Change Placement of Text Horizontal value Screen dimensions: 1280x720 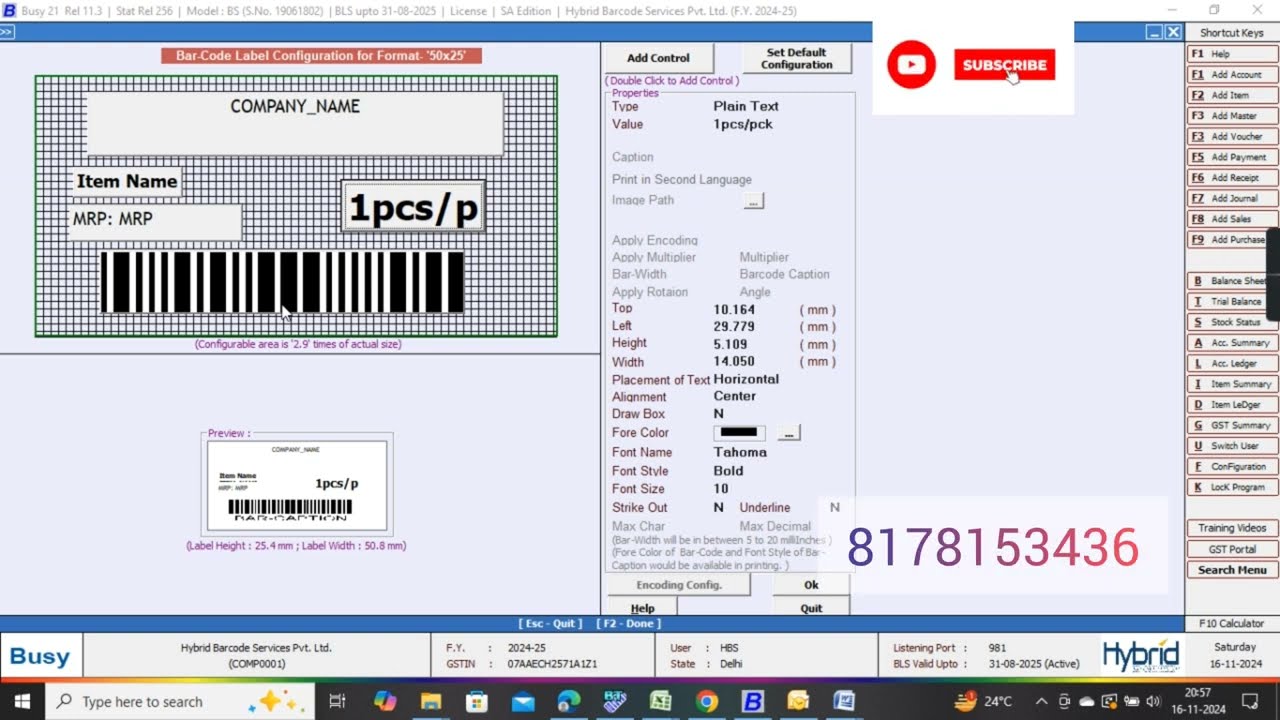pos(746,379)
